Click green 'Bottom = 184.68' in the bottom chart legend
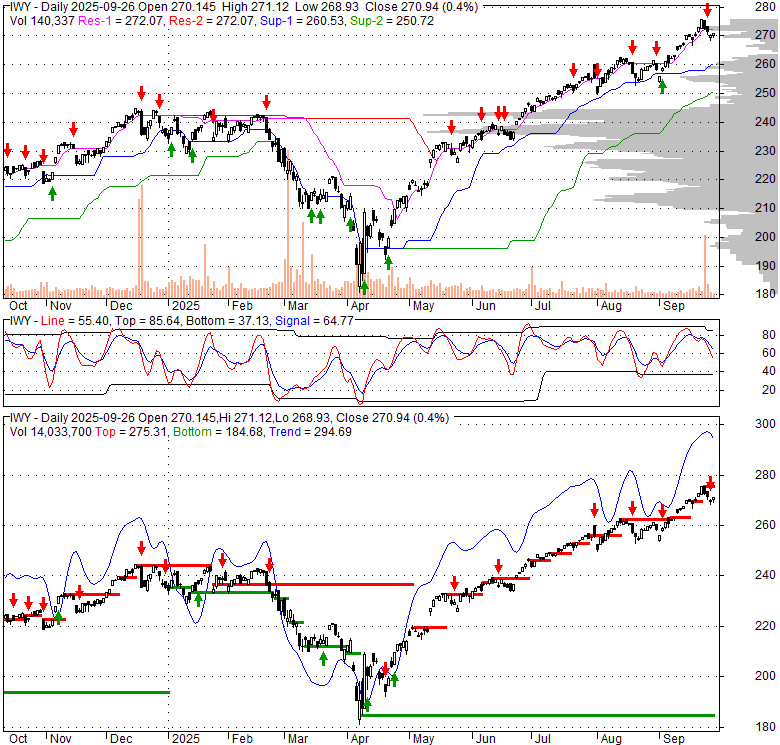 pyautogui.click(x=218, y=432)
